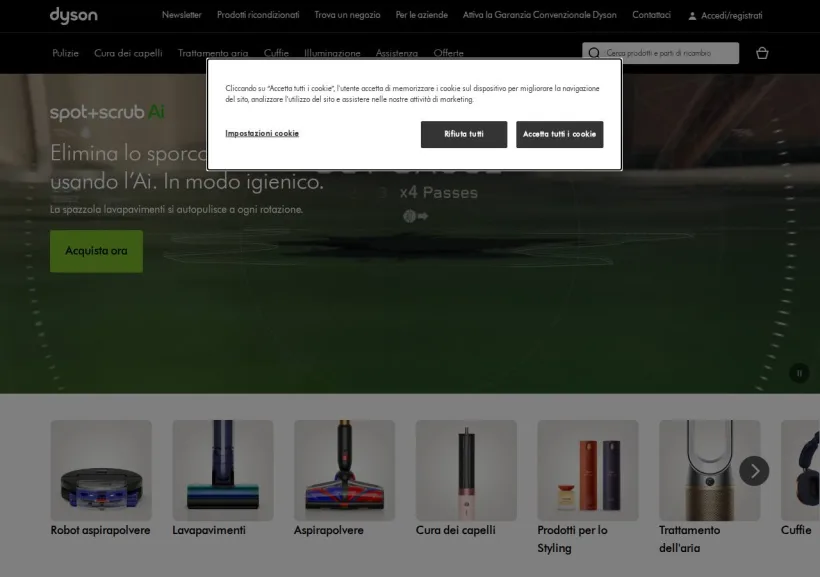
Task: Open the Cuffie menu
Action: click(276, 53)
